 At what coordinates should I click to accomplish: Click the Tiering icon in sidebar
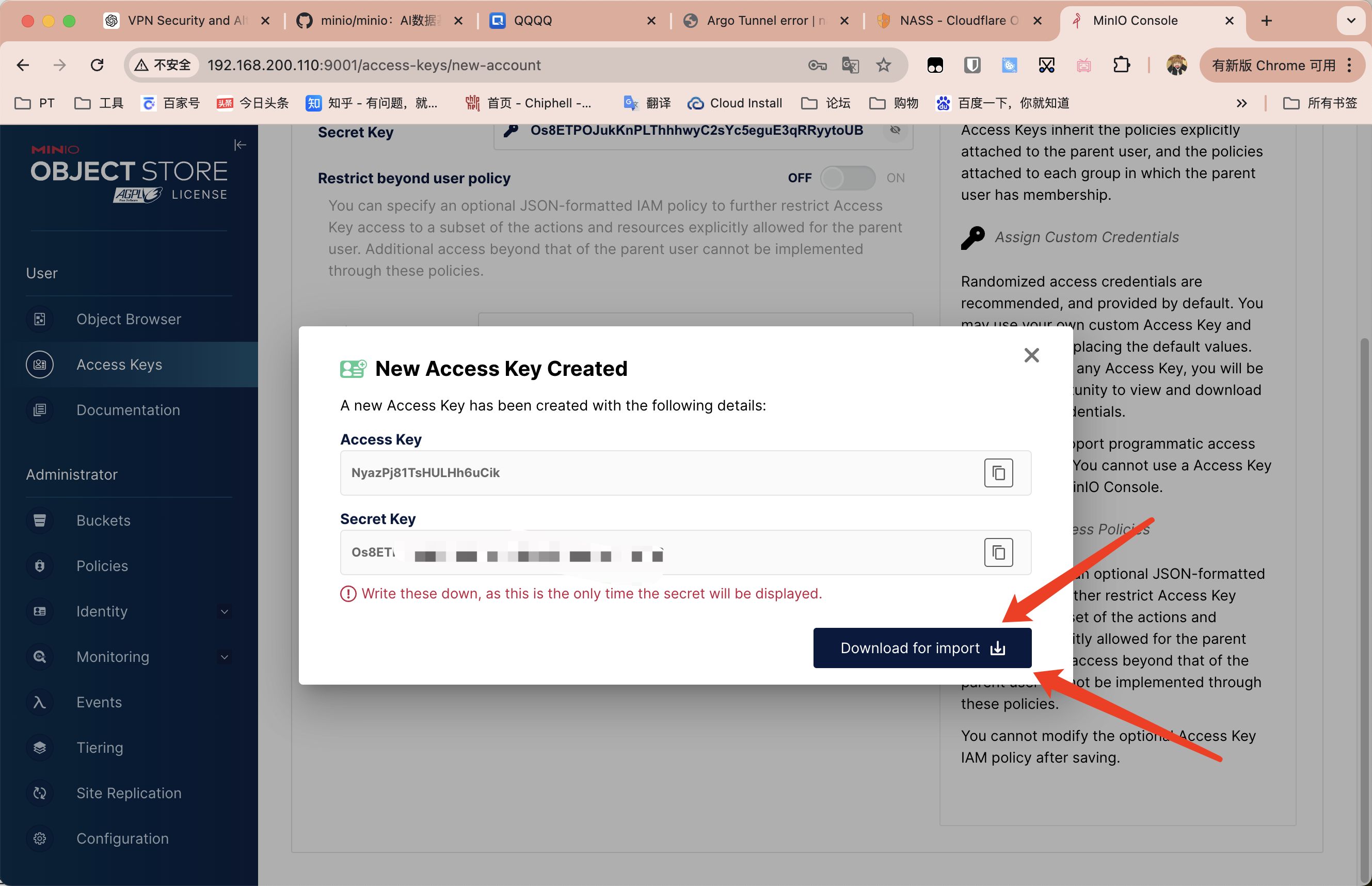pos(38,747)
